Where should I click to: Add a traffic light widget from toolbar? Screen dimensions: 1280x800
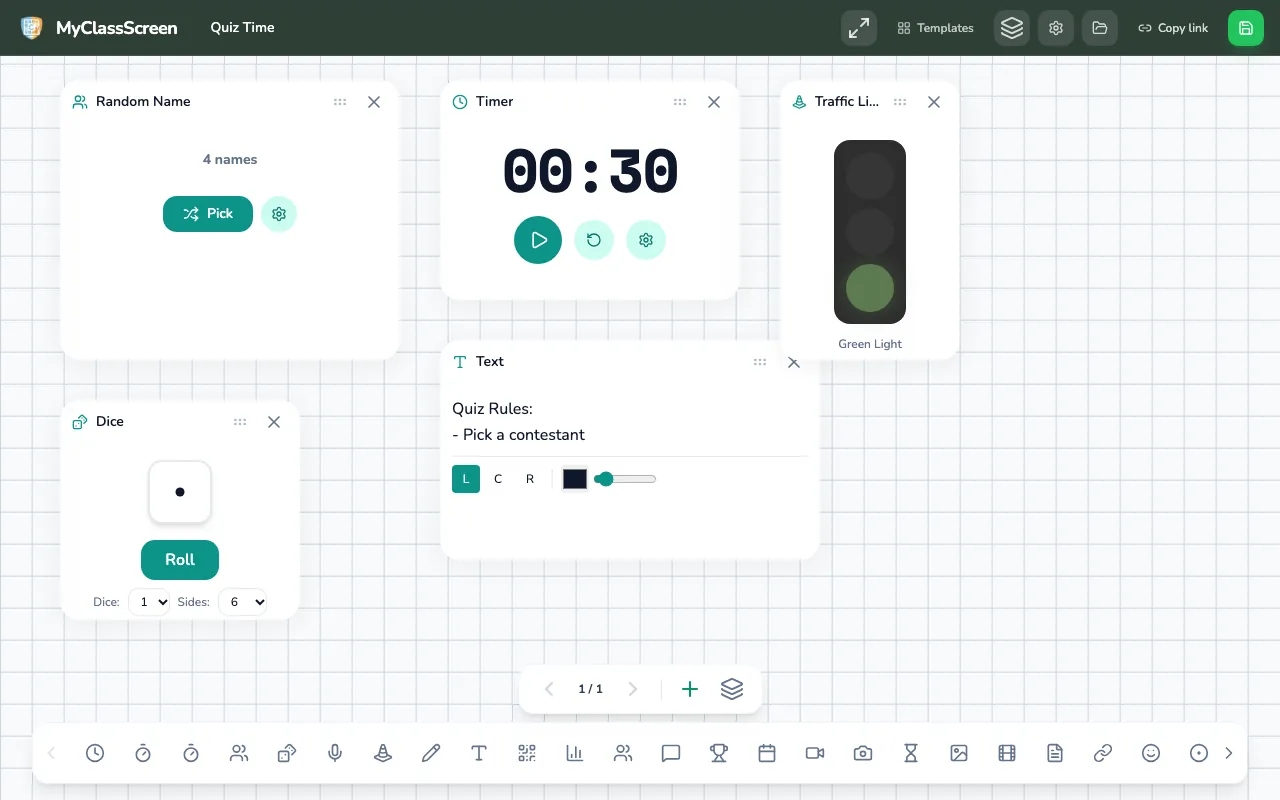tap(383, 753)
